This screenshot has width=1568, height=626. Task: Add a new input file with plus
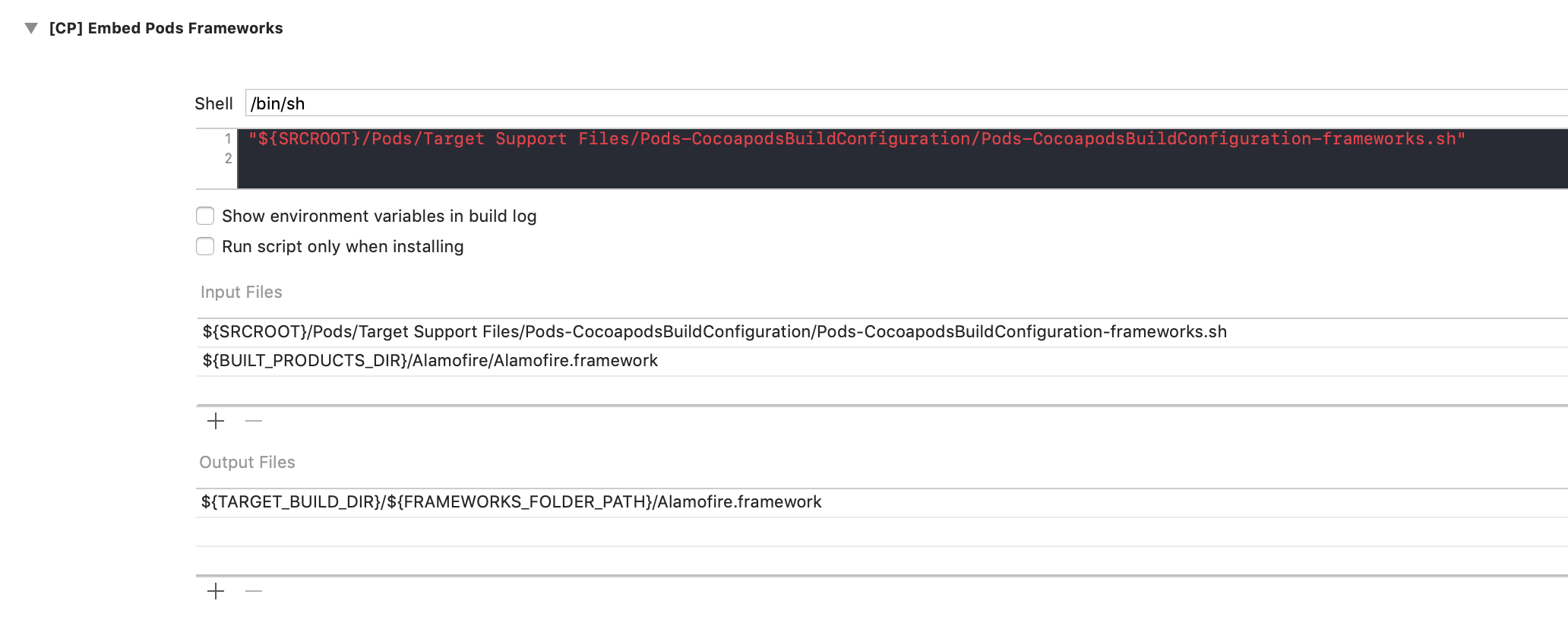pyautogui.click(x=216, y=421)
